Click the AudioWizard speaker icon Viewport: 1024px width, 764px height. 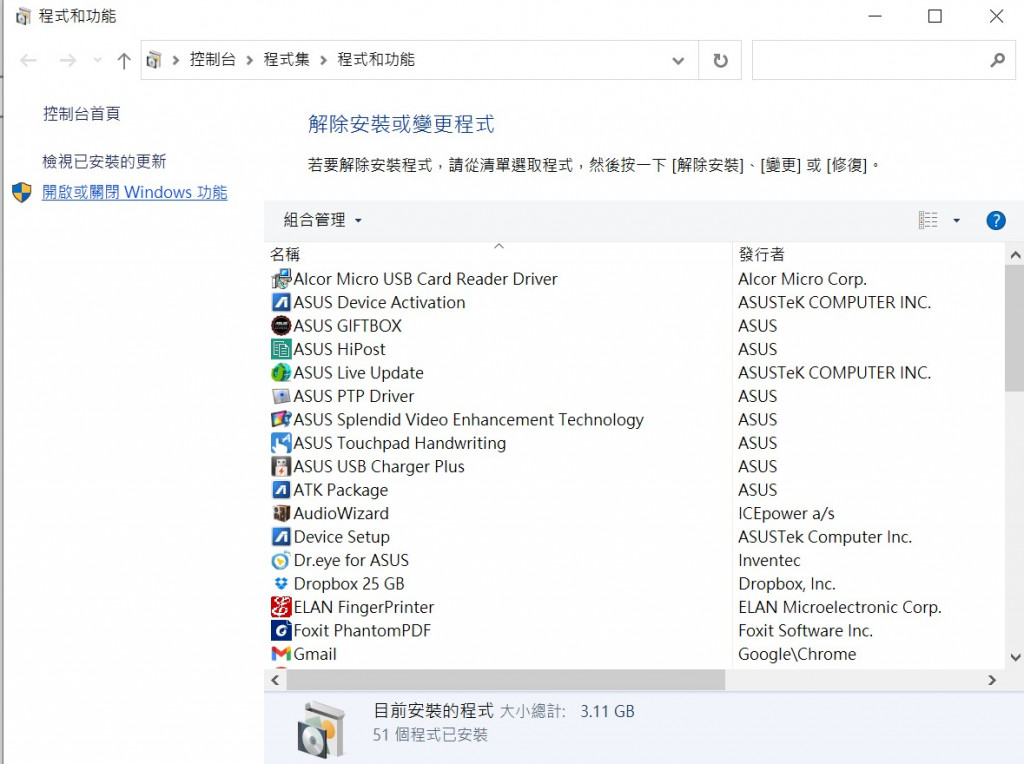pos(281,513)
